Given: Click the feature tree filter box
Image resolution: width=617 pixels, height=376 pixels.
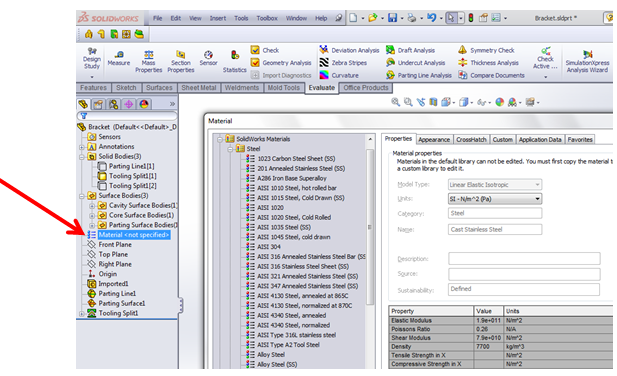Looking at the screenshot, I should click(127, 116).
